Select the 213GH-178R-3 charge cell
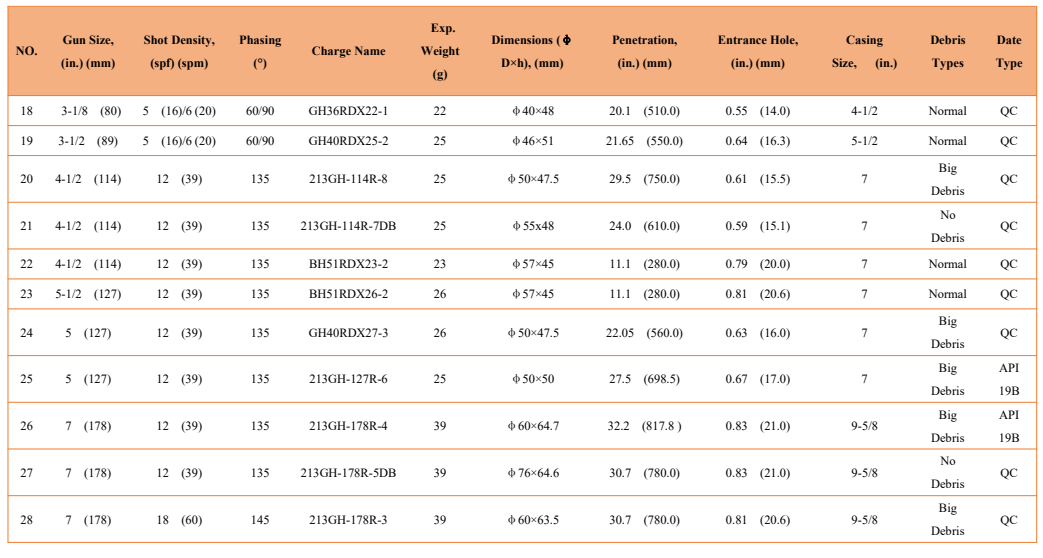Viewport: 1043px width, 558px height. [348, 520]
